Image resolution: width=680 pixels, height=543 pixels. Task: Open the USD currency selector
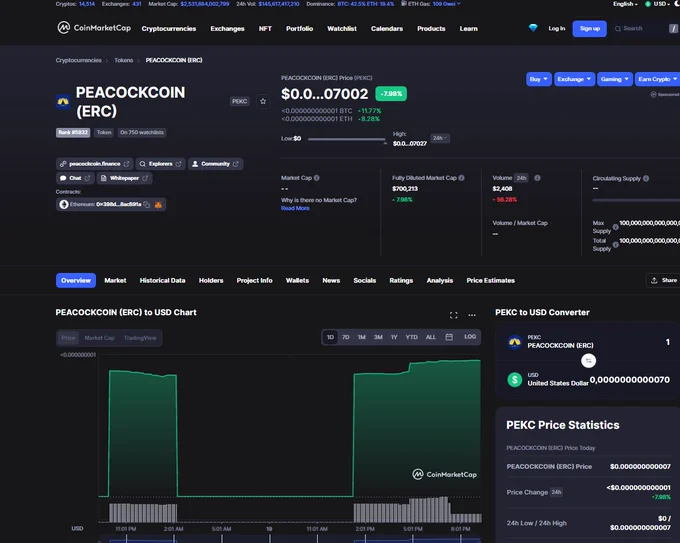pos(657,4)
